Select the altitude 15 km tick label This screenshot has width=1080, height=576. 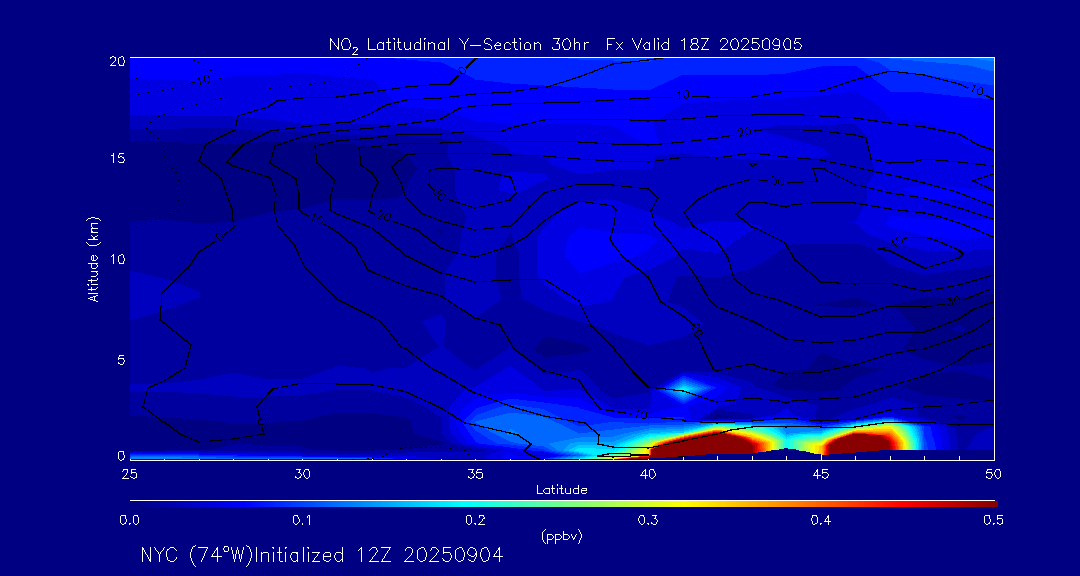pyautogui.click(x=116, y=159)
